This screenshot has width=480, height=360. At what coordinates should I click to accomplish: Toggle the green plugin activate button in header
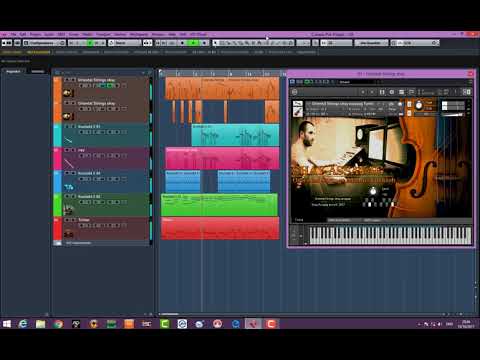[308, 82]
